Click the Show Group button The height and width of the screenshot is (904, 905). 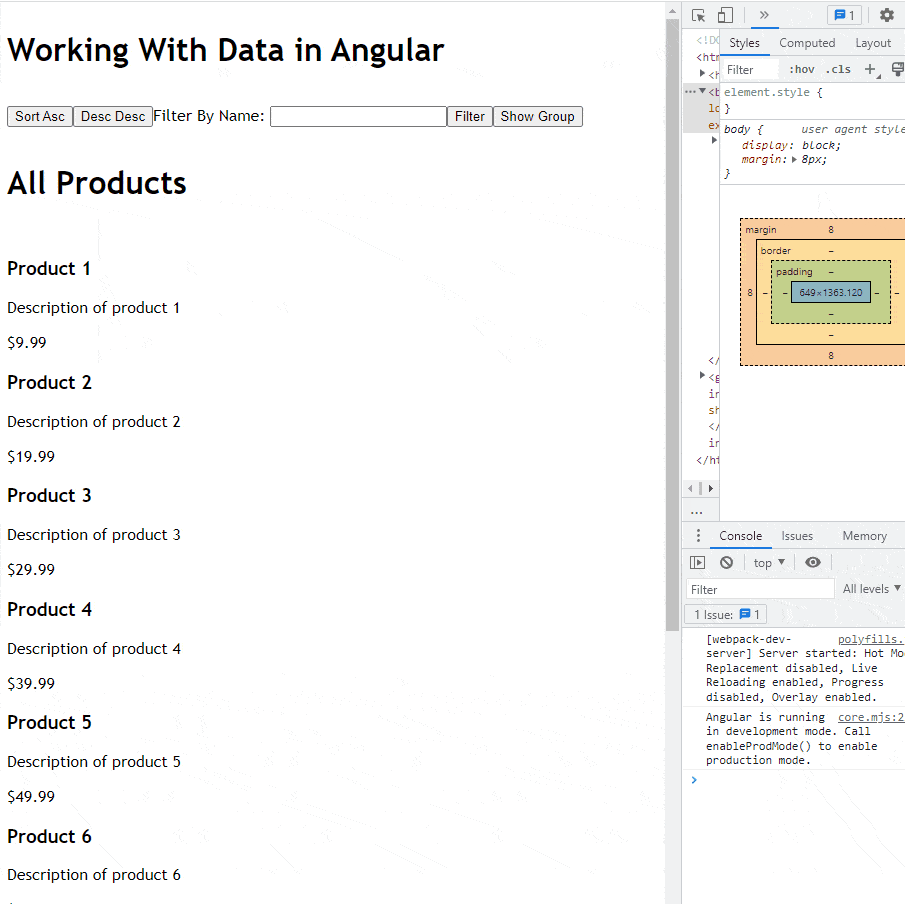point(537,116)
